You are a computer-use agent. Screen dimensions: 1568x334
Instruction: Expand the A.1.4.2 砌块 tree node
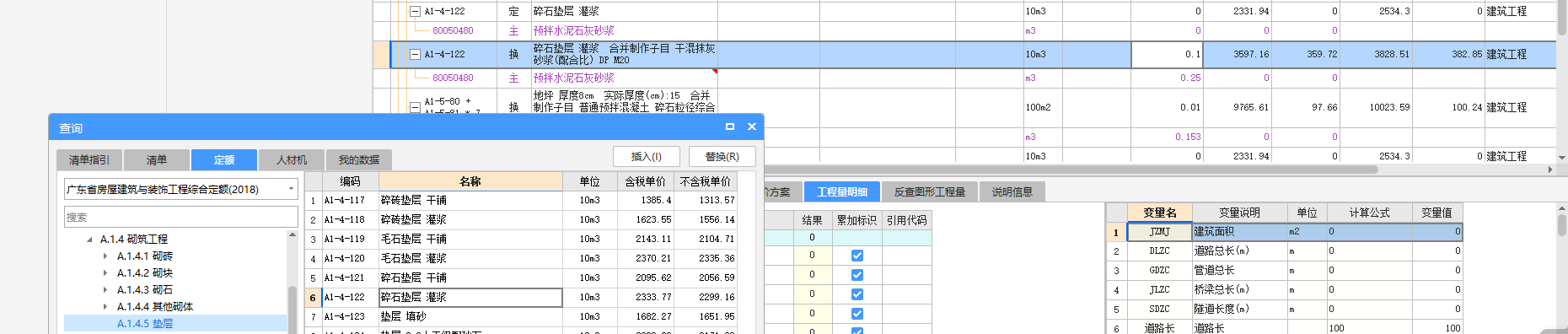tap(105, 273)
